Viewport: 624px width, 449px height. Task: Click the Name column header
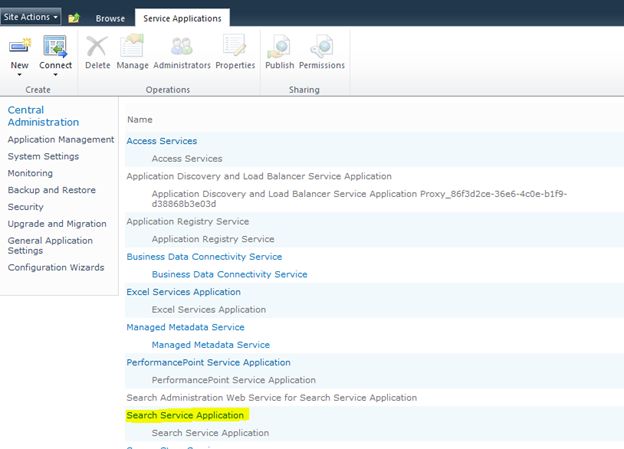pos(139,119)
